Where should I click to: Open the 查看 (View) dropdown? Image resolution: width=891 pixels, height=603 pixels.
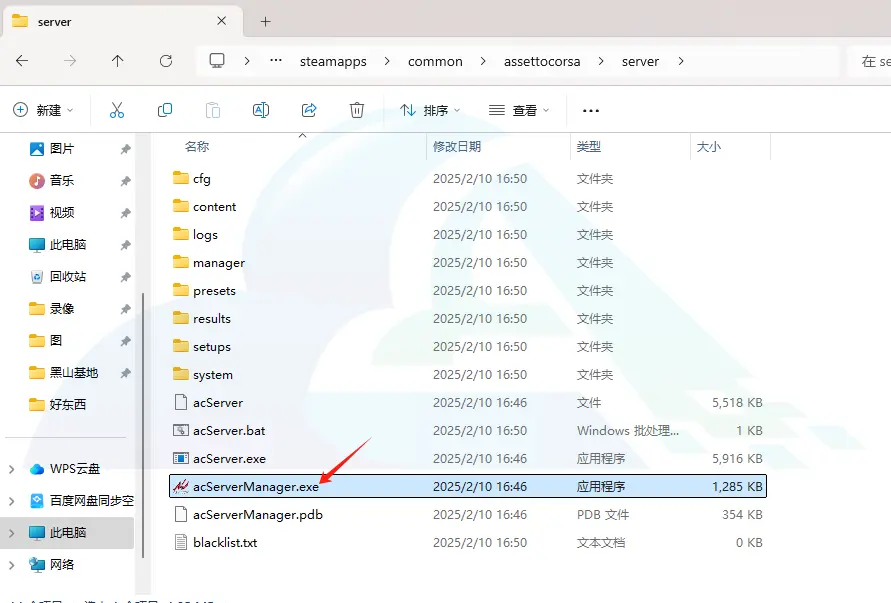pos(519,110)
